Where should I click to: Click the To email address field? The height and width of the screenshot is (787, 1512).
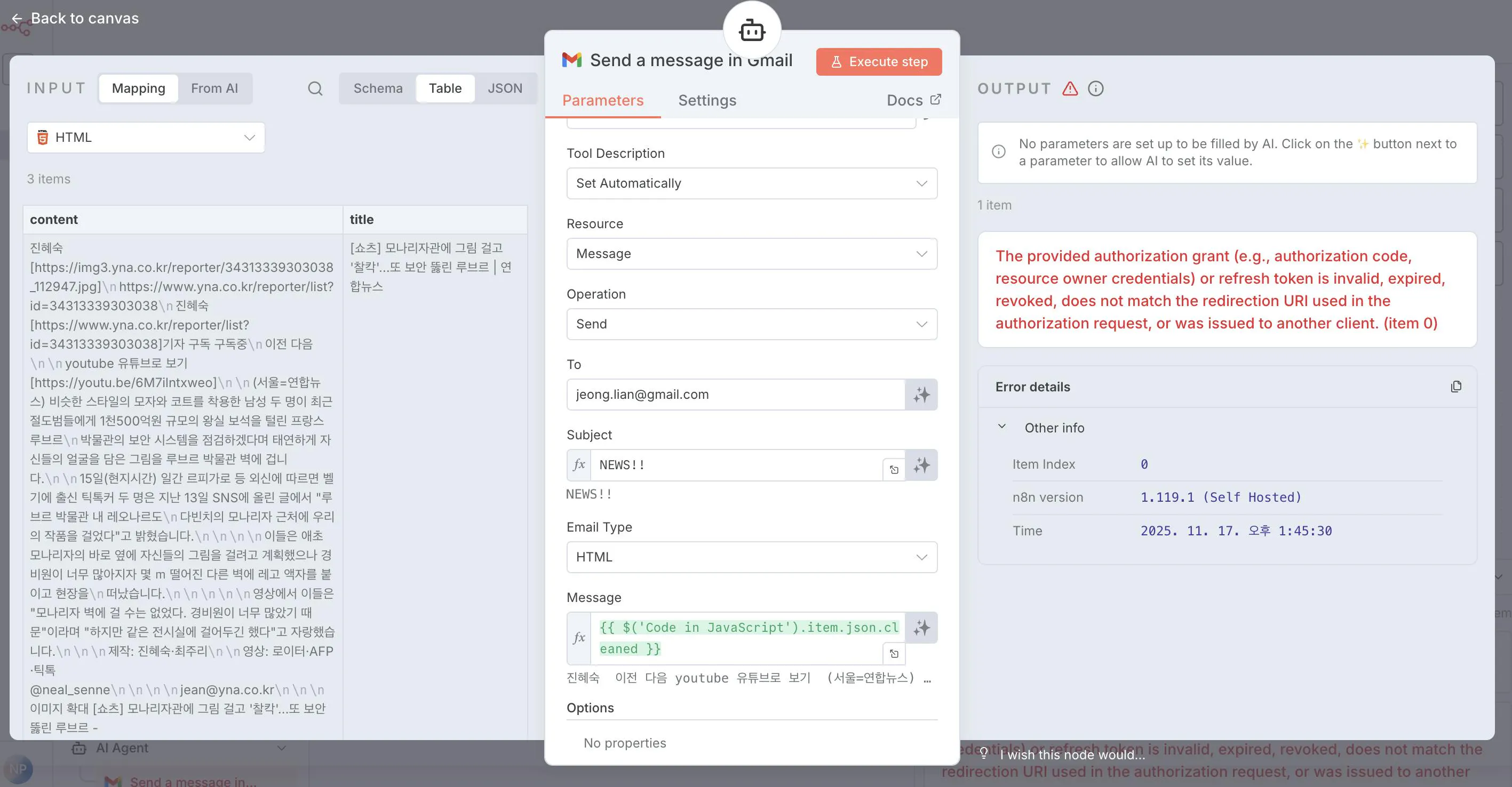point(735,395)
